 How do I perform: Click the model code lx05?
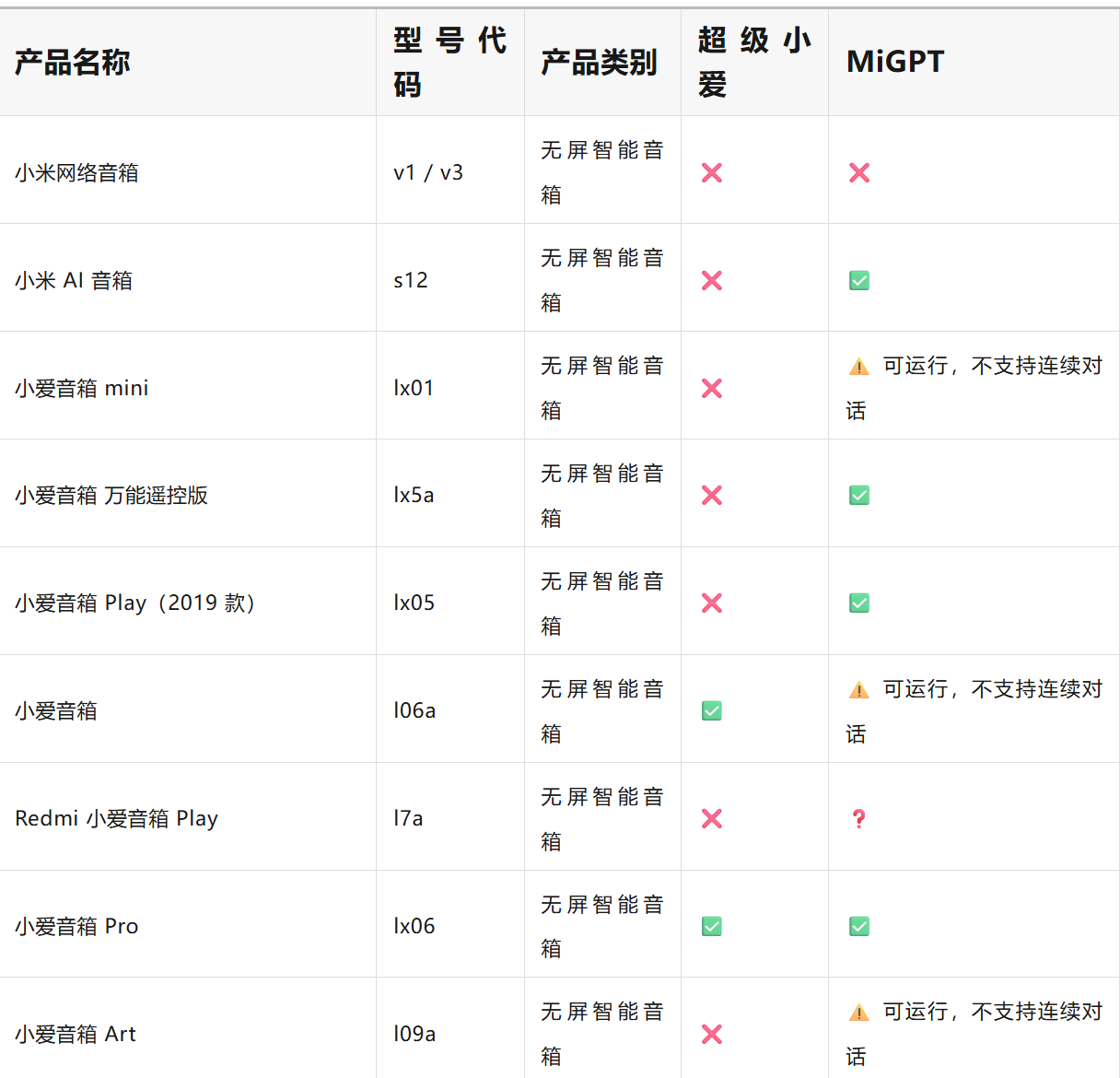click(414, 603)
